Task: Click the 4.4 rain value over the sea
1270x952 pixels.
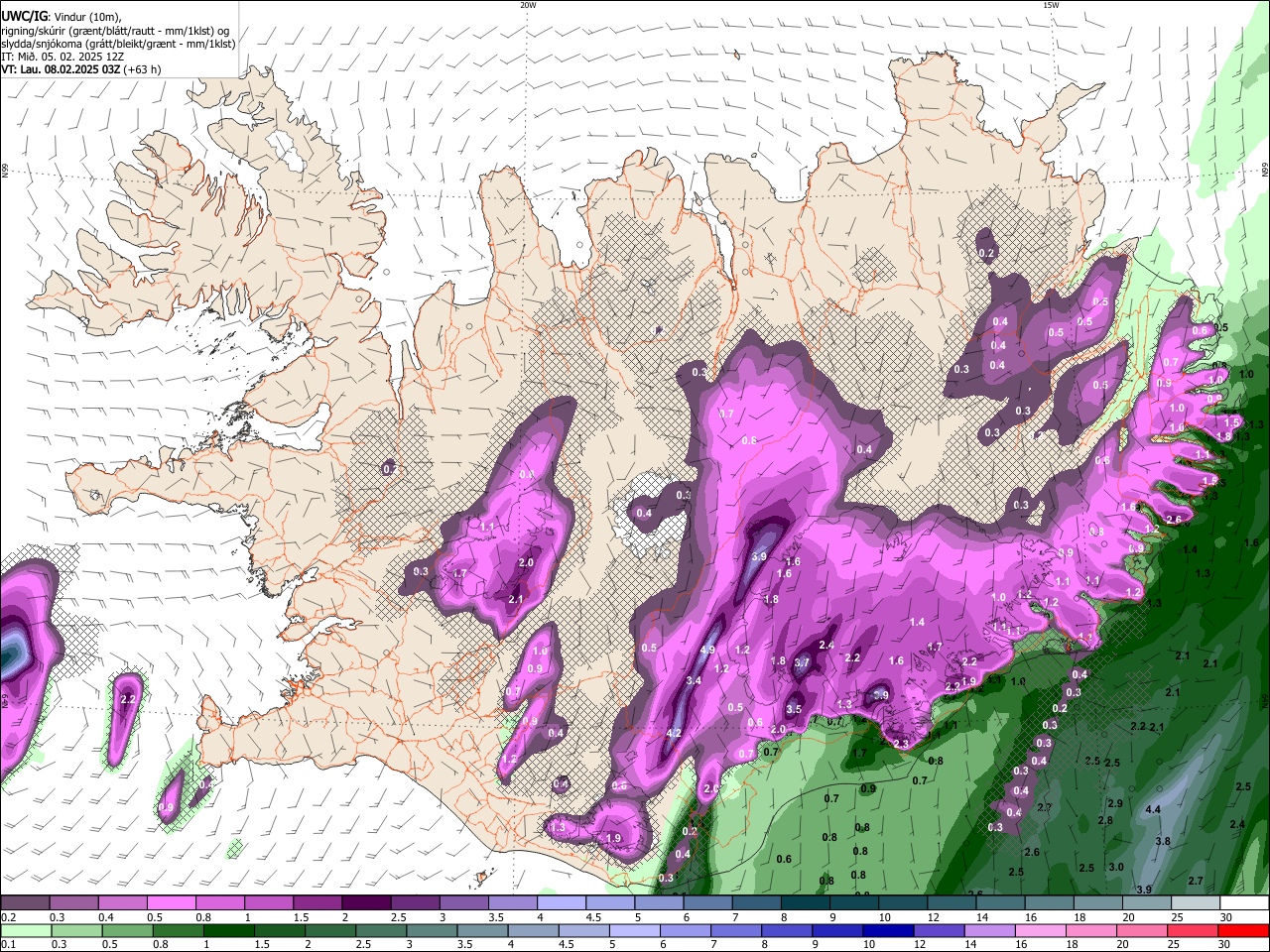Action: tap(1153, 810)
